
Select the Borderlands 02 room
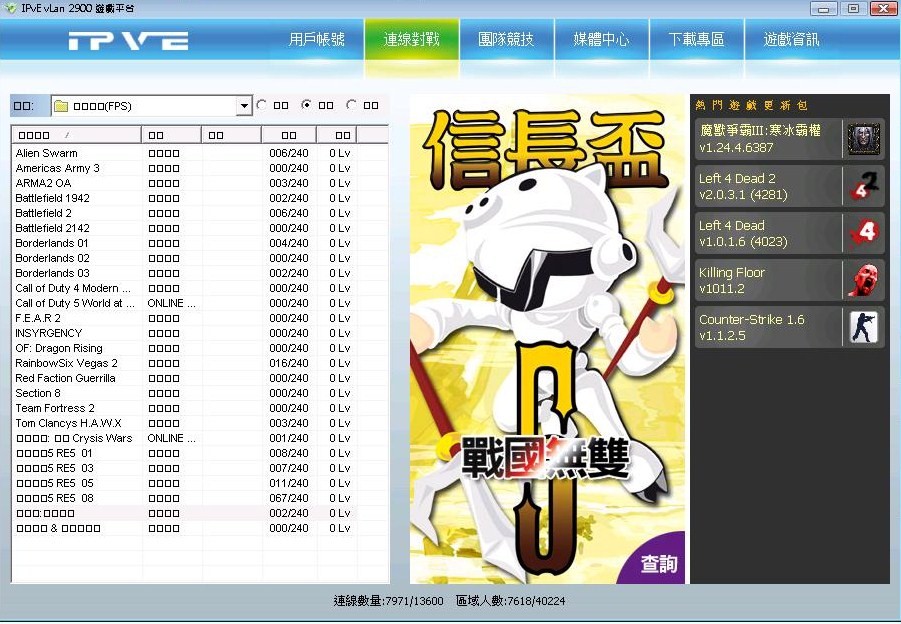(x=184, y=258)
